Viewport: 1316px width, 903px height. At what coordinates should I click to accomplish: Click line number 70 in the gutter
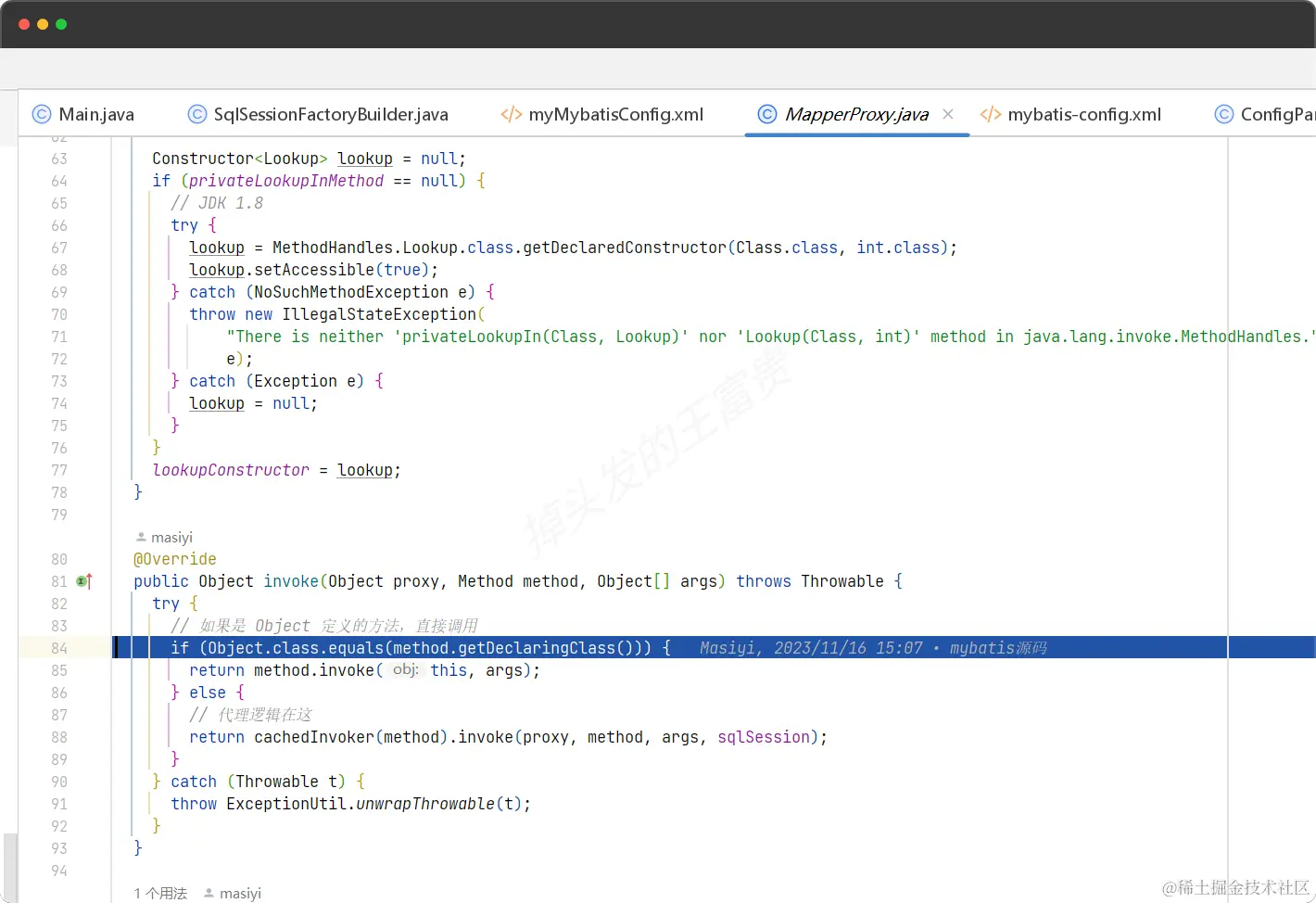pos(59,314)
